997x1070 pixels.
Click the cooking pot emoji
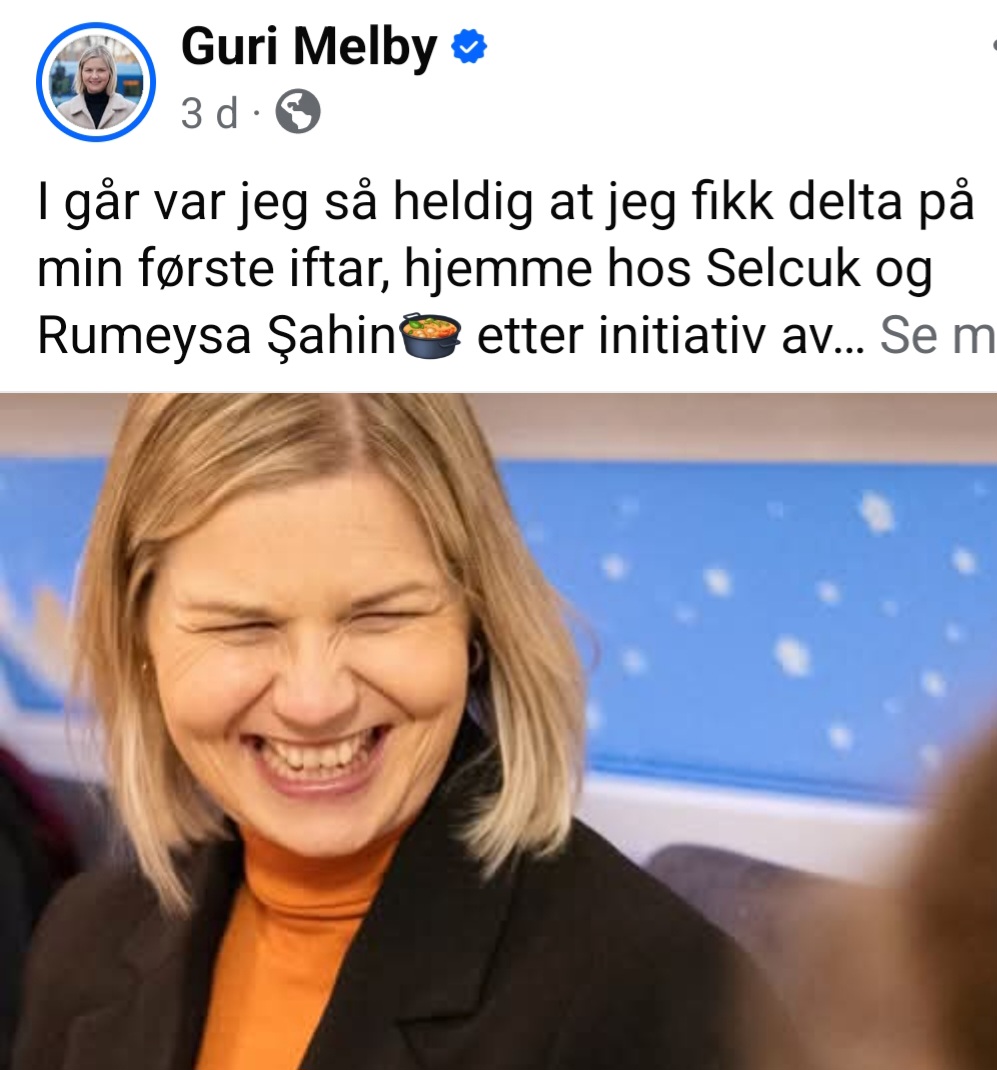tap(431, 335)
